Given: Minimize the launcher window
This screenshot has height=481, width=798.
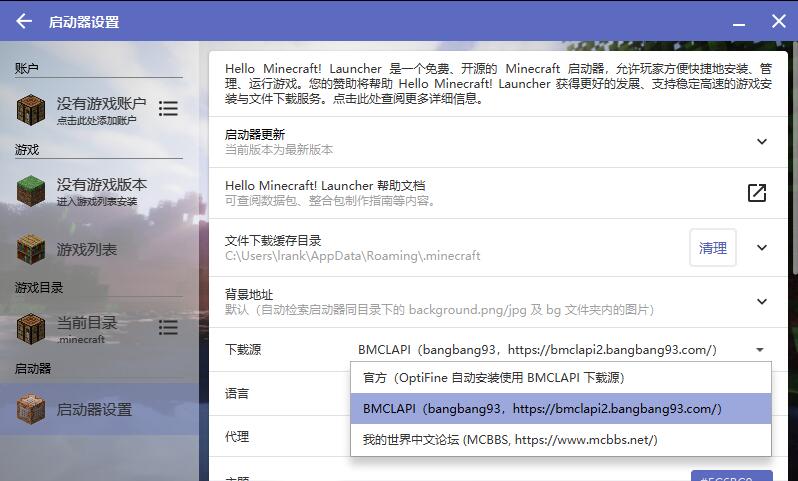Looking at the screenshot, I should pyautogui.click(x=739, y=23).
